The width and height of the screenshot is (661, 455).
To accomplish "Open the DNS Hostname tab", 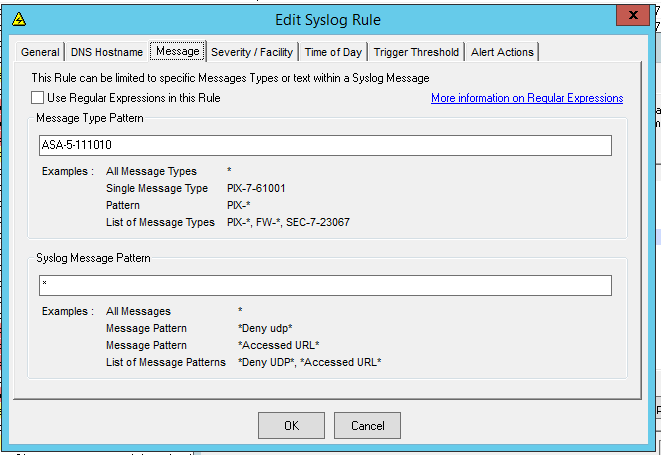I will click(x=107, y=52).
